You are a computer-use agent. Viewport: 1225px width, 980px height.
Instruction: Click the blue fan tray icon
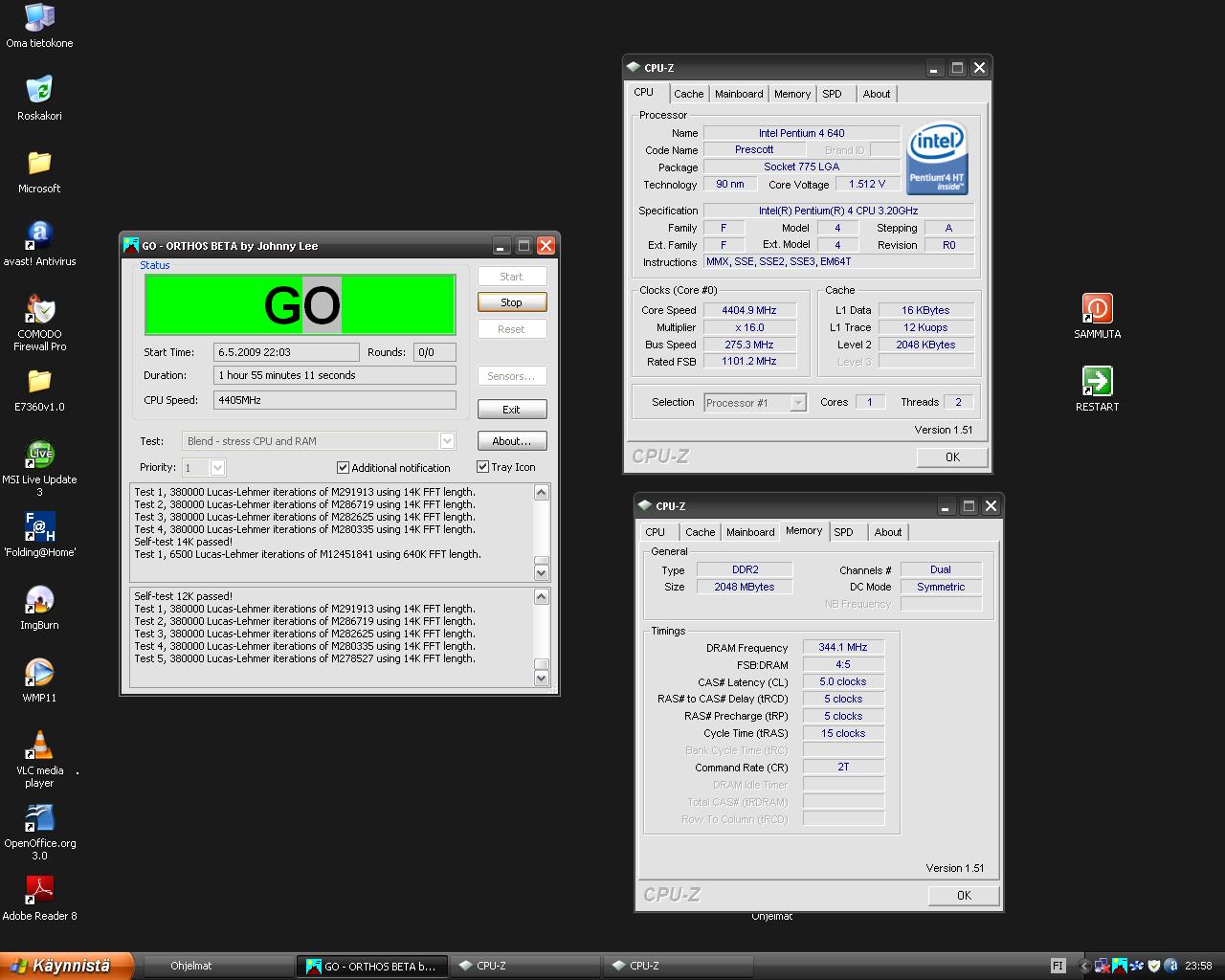(x=1137, y=966)
